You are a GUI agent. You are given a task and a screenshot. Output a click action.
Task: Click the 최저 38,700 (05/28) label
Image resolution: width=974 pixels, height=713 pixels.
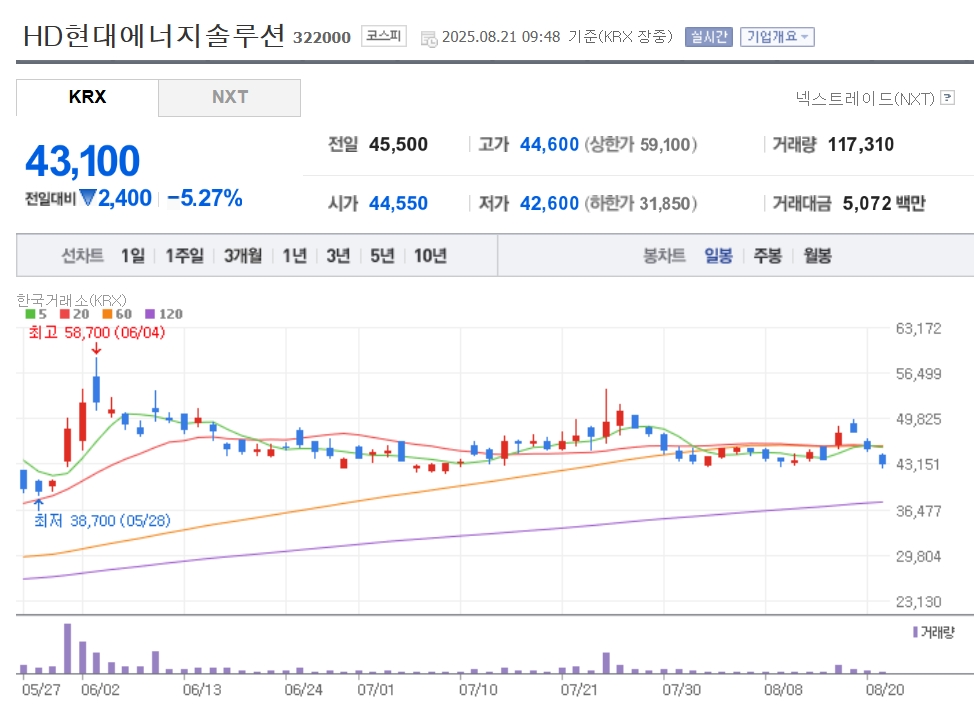102,520
